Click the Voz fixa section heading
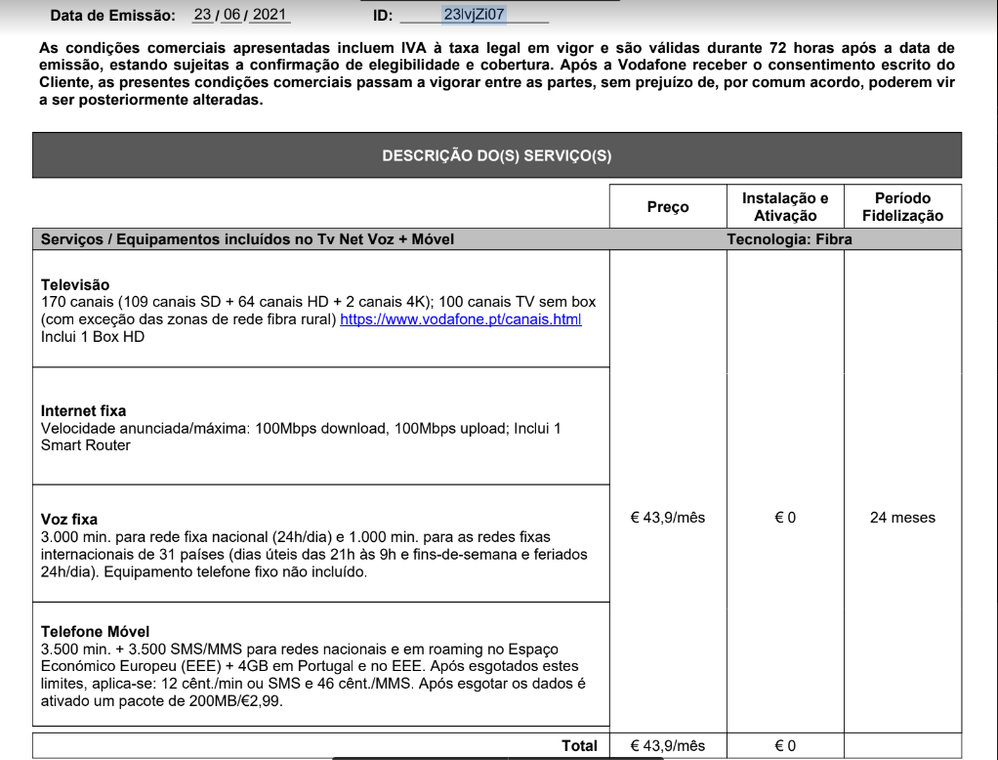This screenshot has width=998, height=760. (69, 519)
